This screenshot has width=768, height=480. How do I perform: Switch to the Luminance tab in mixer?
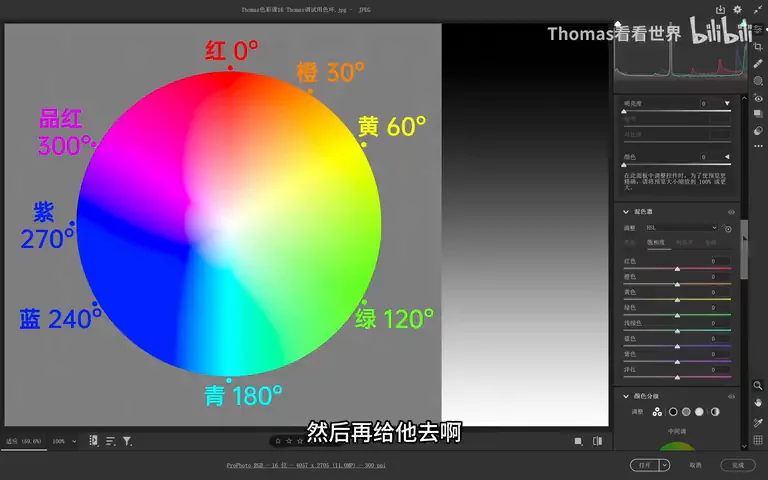(684, 242)
